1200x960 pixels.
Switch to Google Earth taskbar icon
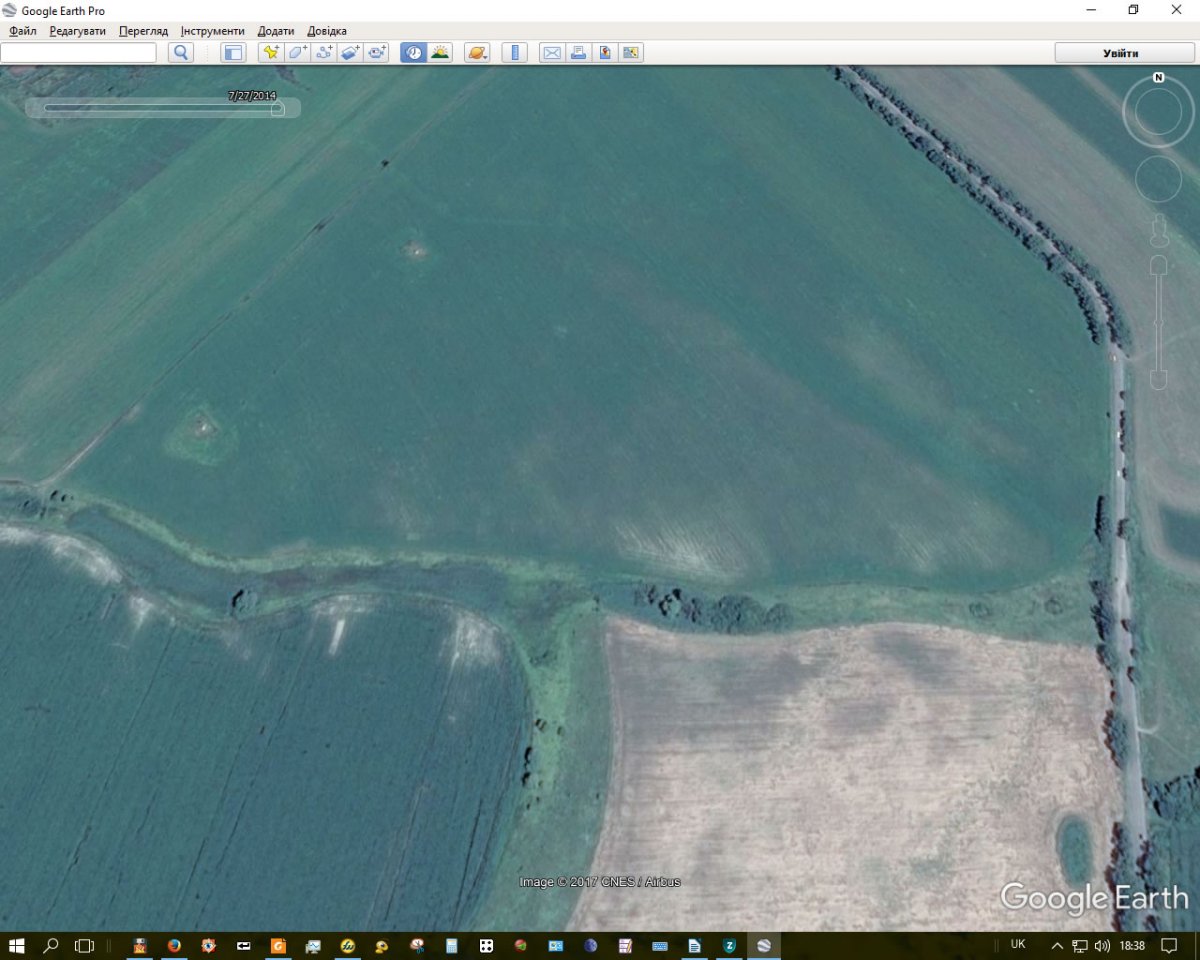(x=764, y=945)
